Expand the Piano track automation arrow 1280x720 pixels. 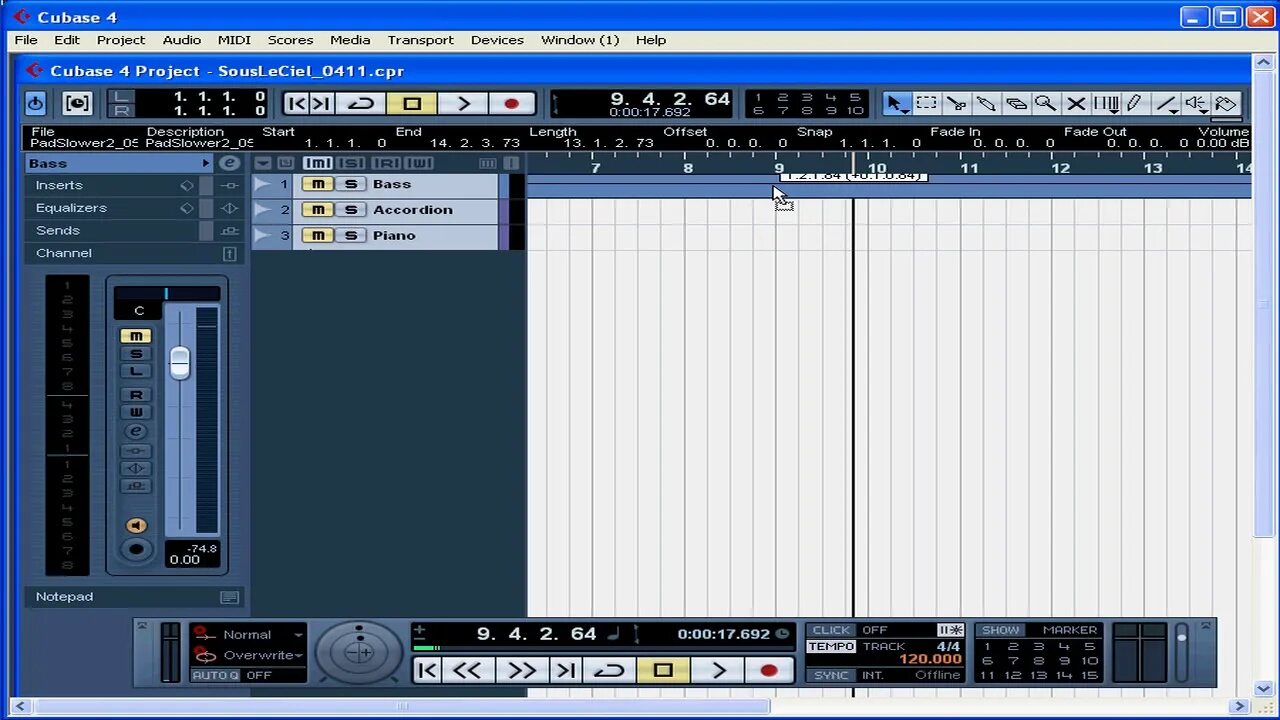pyautogui.click(x=262, y=236)
